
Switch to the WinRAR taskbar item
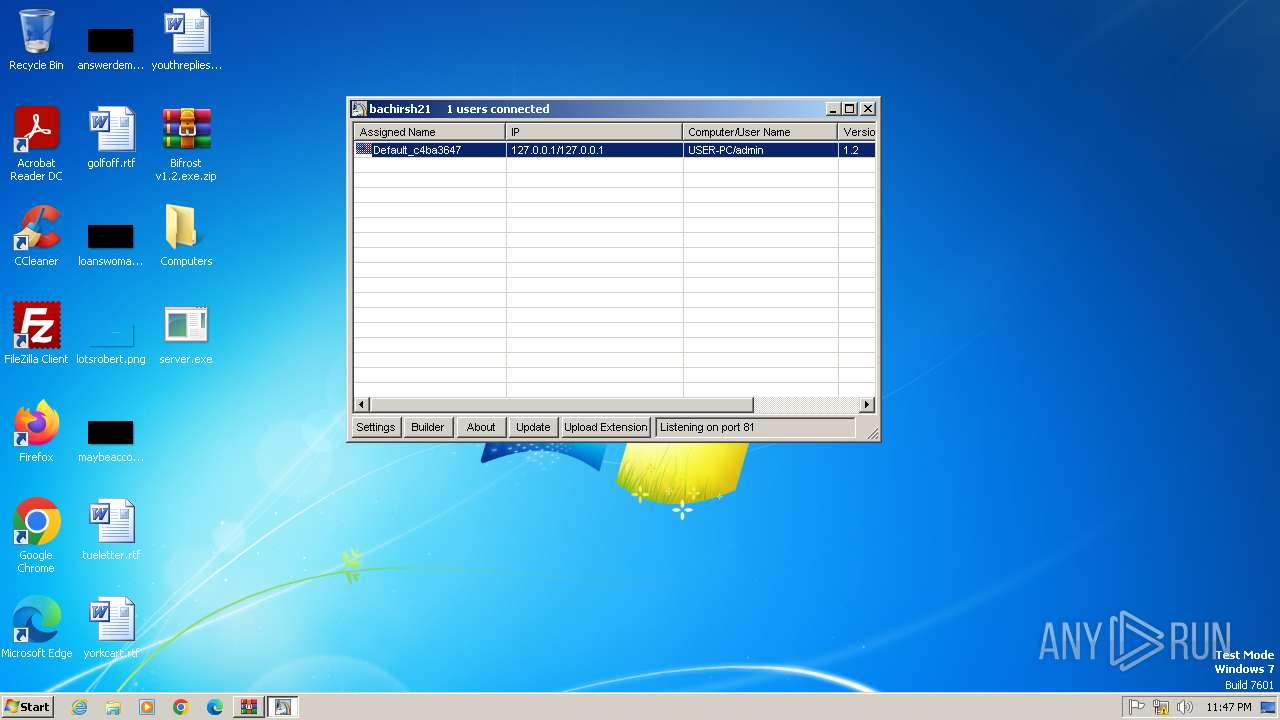pyautogui.click(x=248, y=707)
